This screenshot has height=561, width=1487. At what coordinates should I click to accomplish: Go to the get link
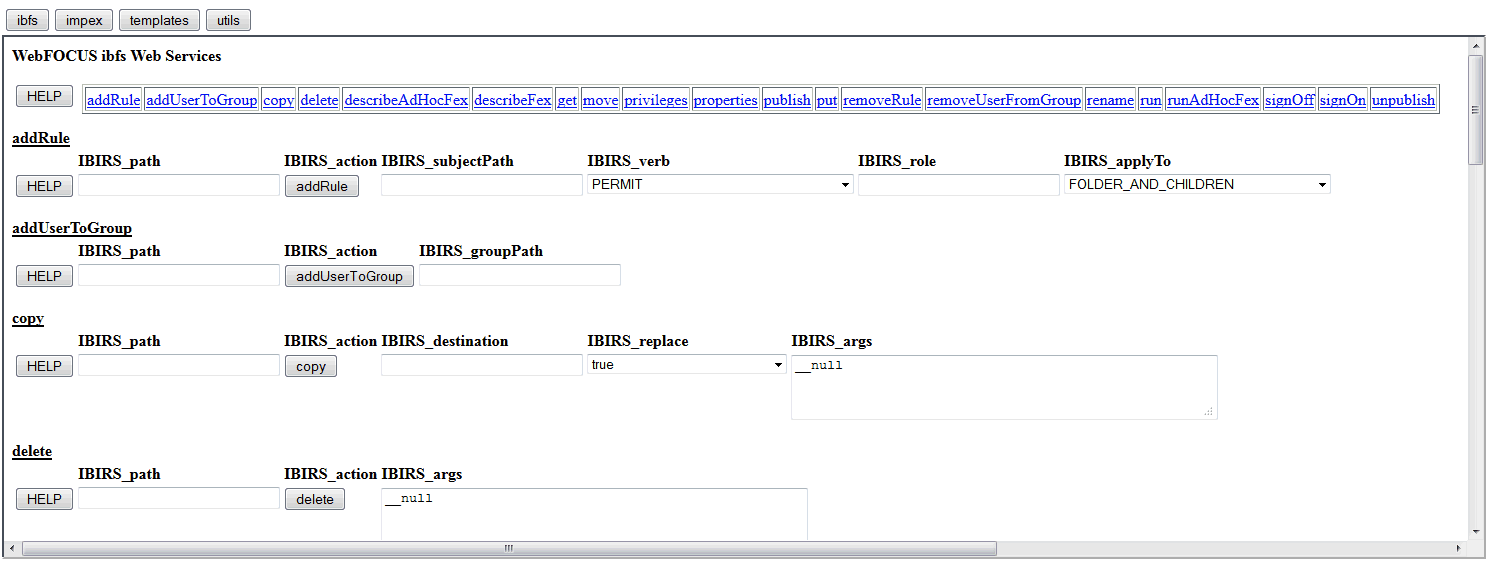(x=567, y=100)
